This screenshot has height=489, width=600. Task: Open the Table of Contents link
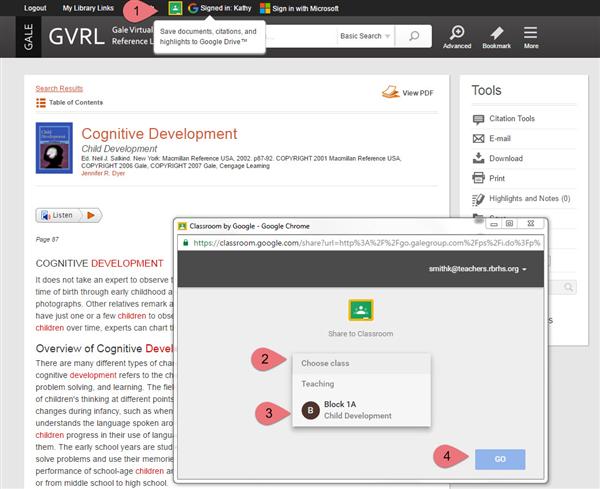[x=76, y=103]
